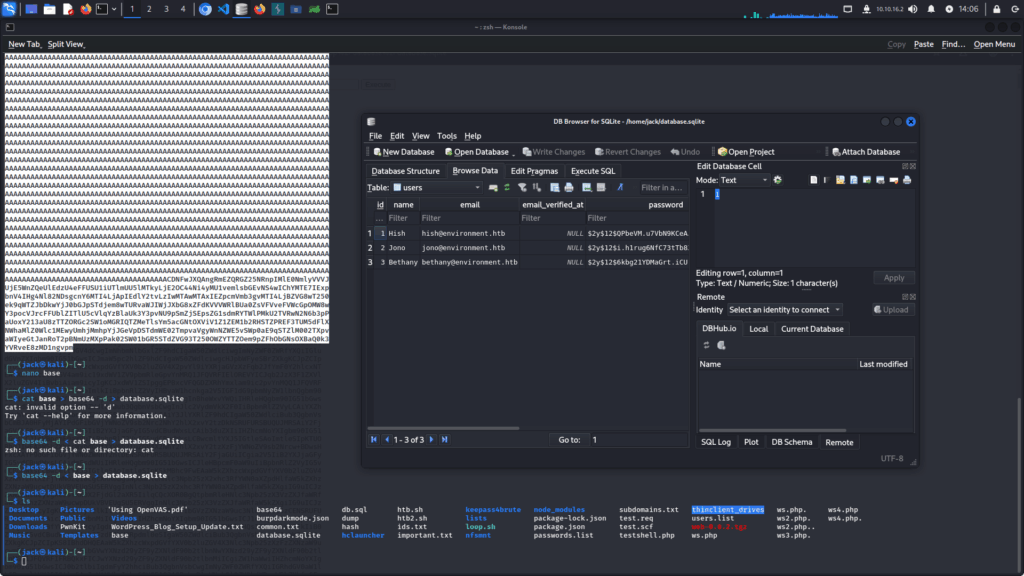
Task: Open the Mode dropdown set to Text
Action: [x=744, y=180]
